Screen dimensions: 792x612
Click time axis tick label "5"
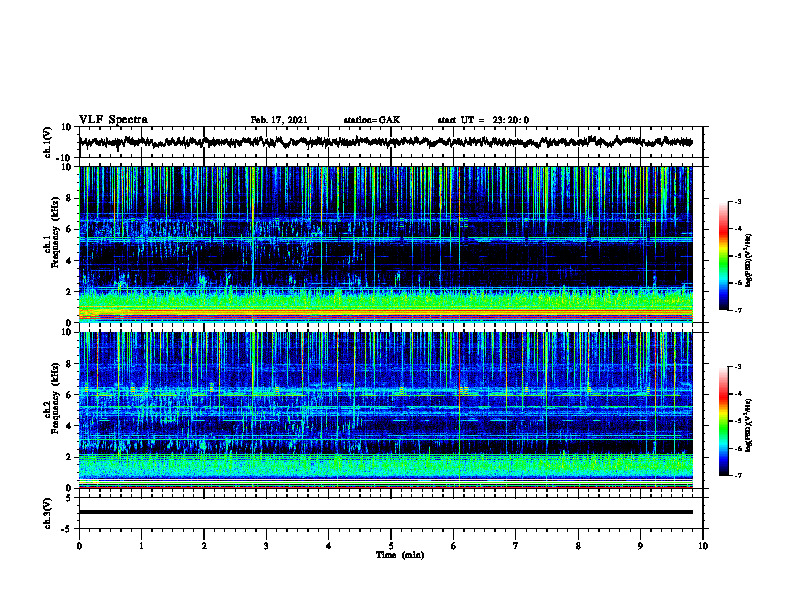(x=391, y=546)
